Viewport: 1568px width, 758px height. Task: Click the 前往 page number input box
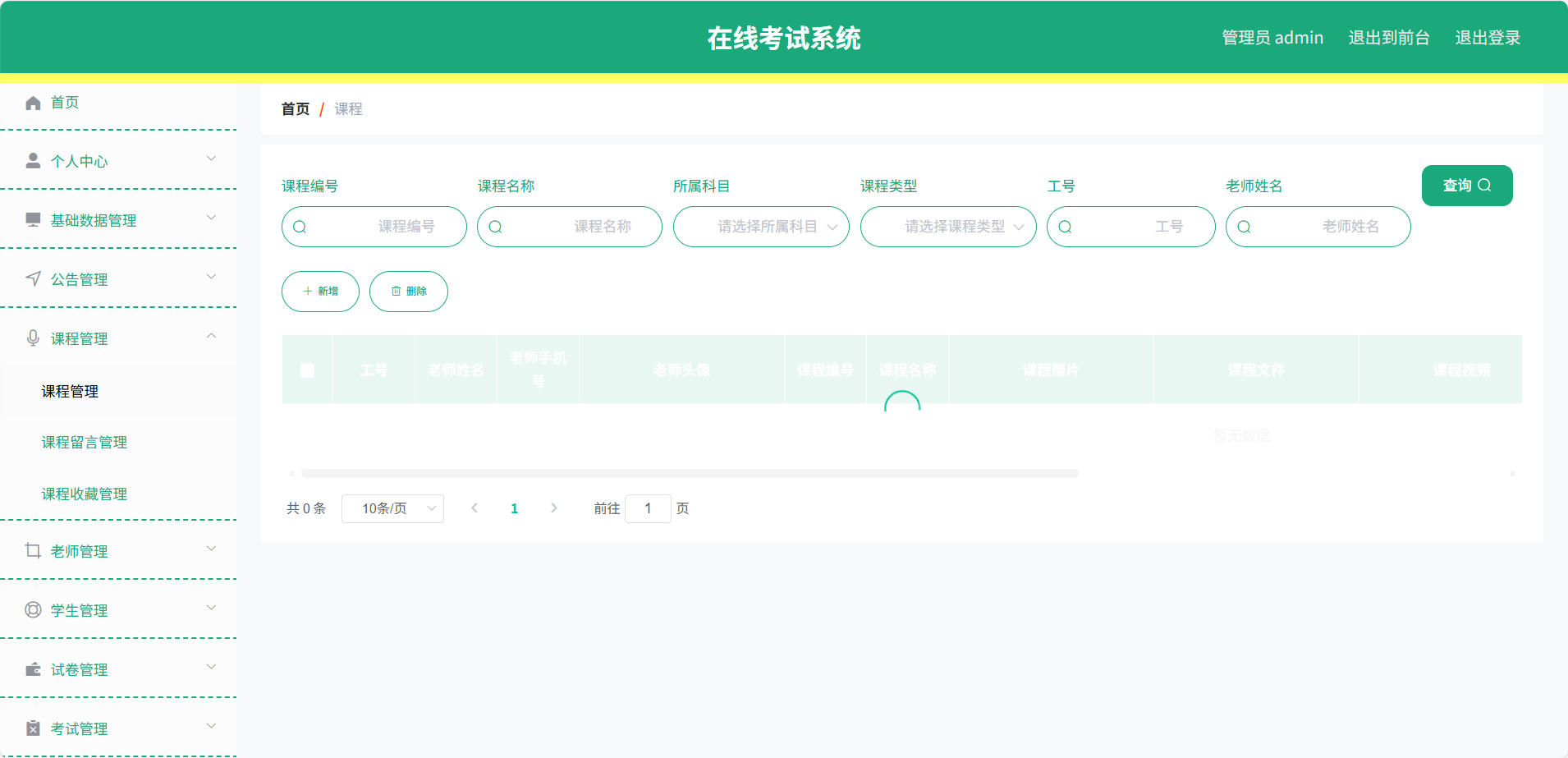[x=648, y=508]
